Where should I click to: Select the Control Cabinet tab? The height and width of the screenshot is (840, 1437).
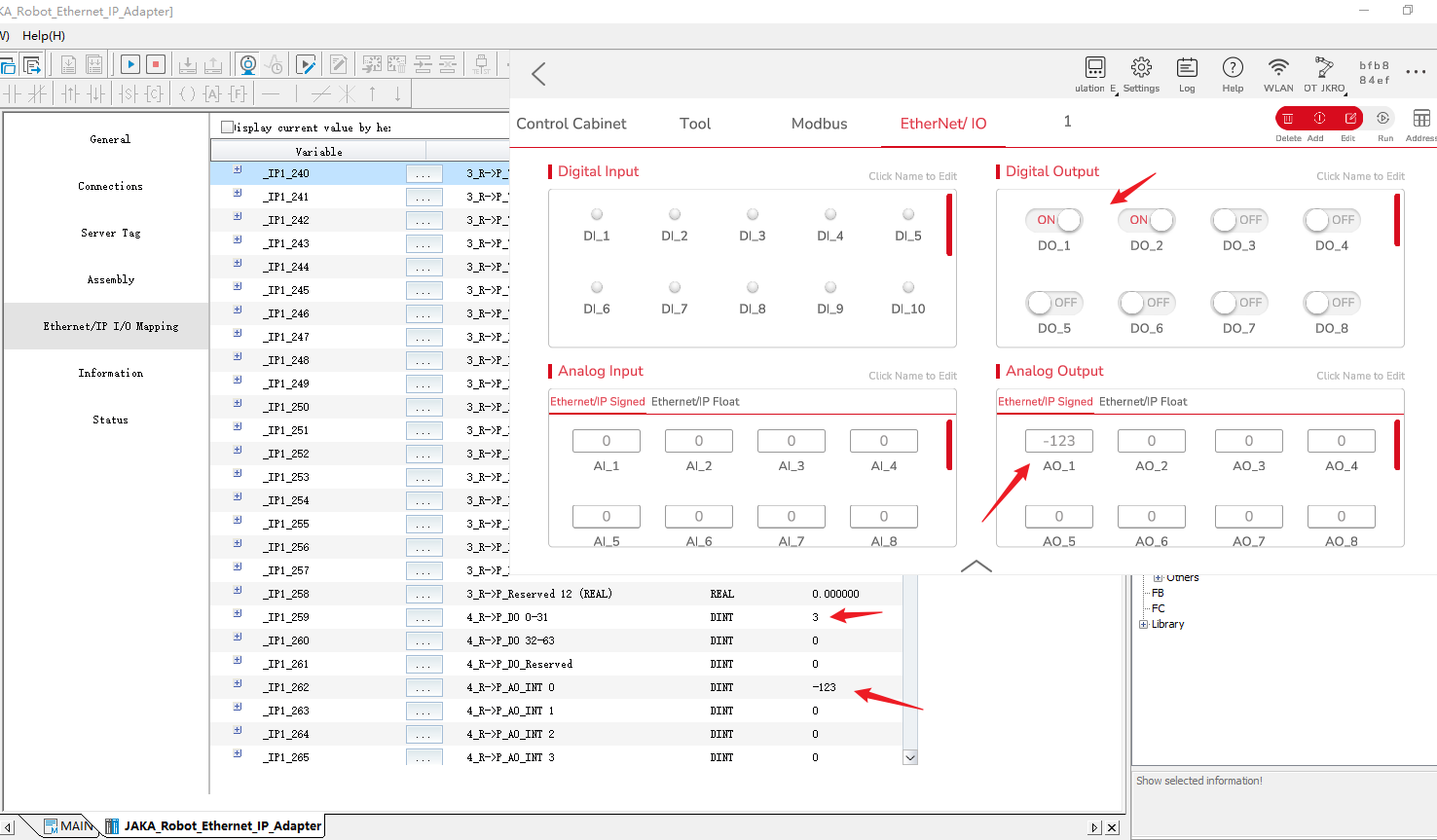pyautogui.click(x=571, y=124)
